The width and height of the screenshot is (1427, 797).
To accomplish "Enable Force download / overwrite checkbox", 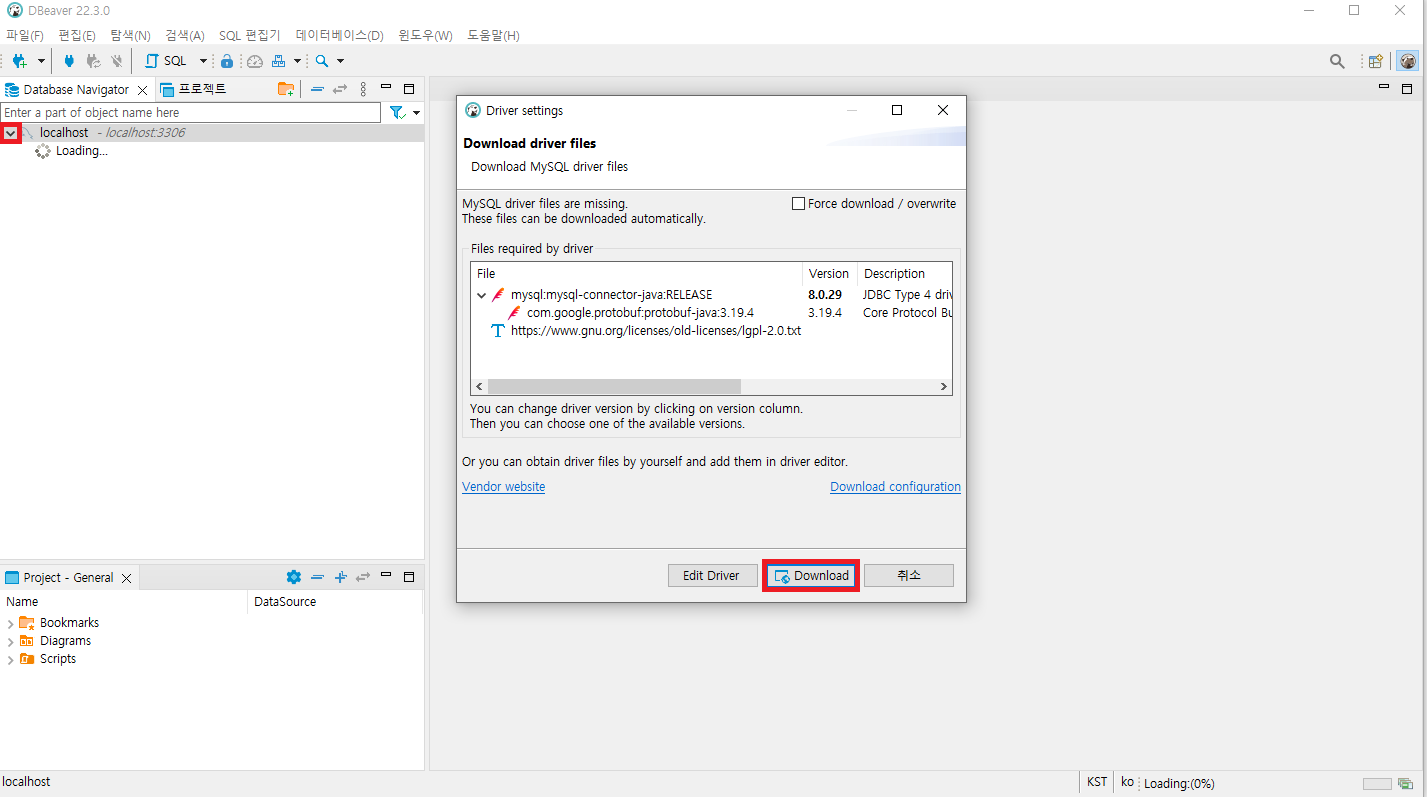I will point(798,204).
